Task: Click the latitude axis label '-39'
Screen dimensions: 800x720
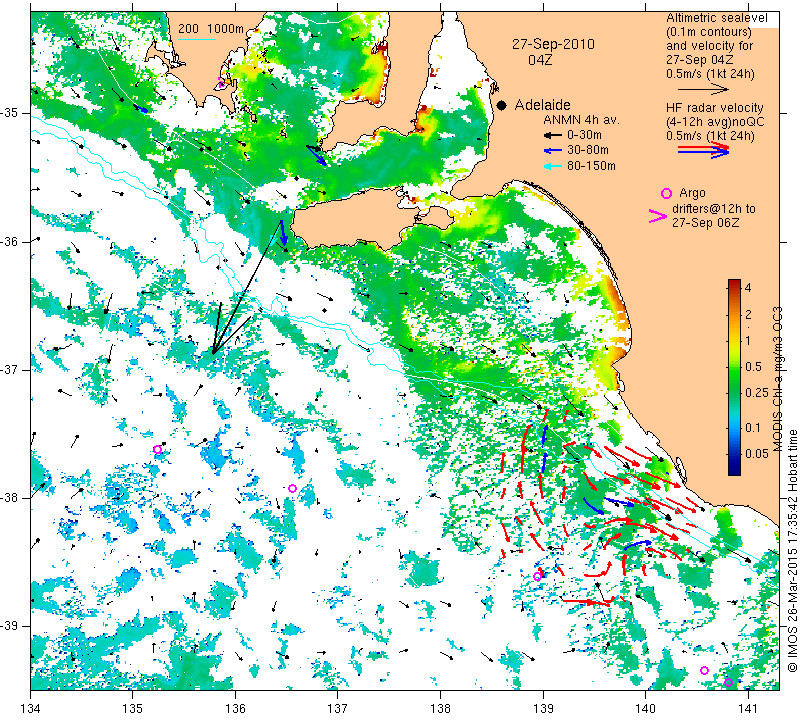Action: [x=10, y=626]
